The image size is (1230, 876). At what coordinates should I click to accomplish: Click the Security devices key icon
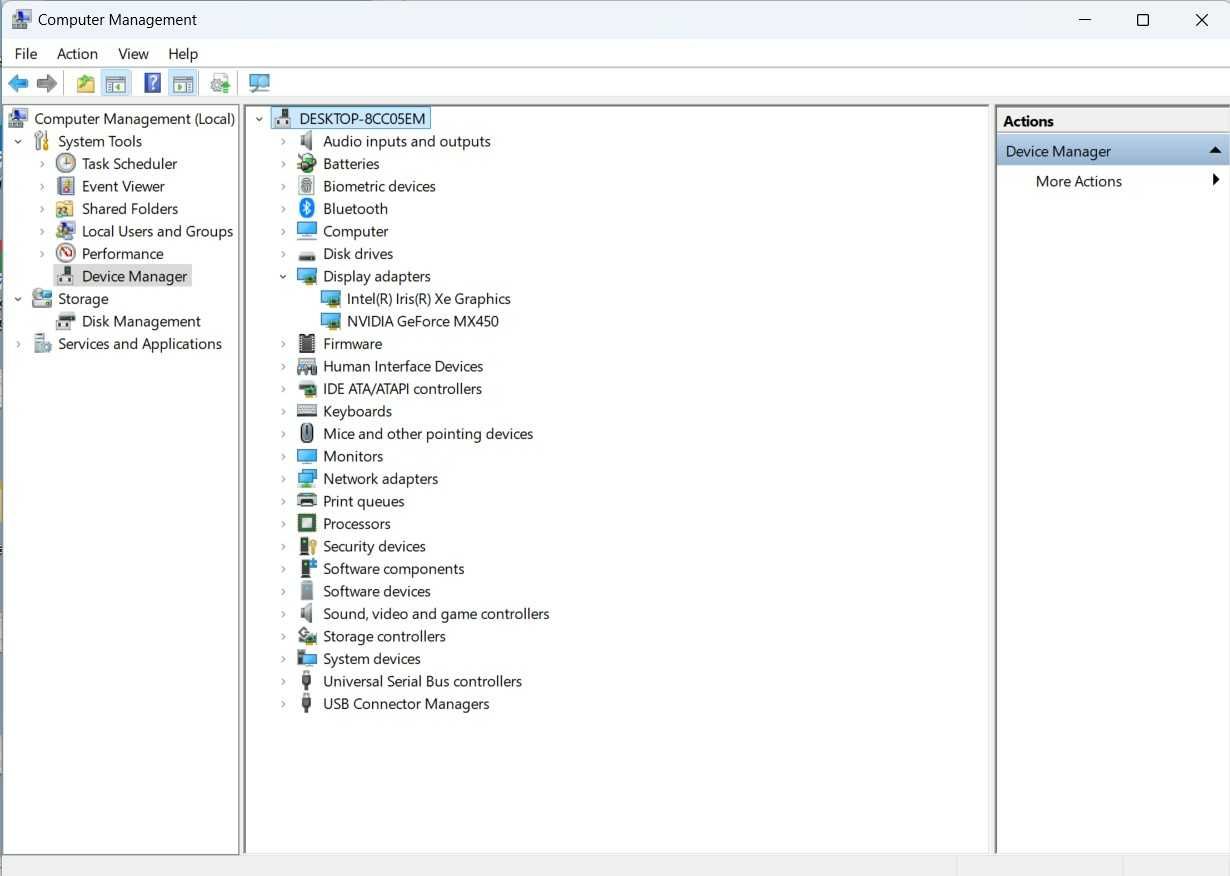coord(307,546)
